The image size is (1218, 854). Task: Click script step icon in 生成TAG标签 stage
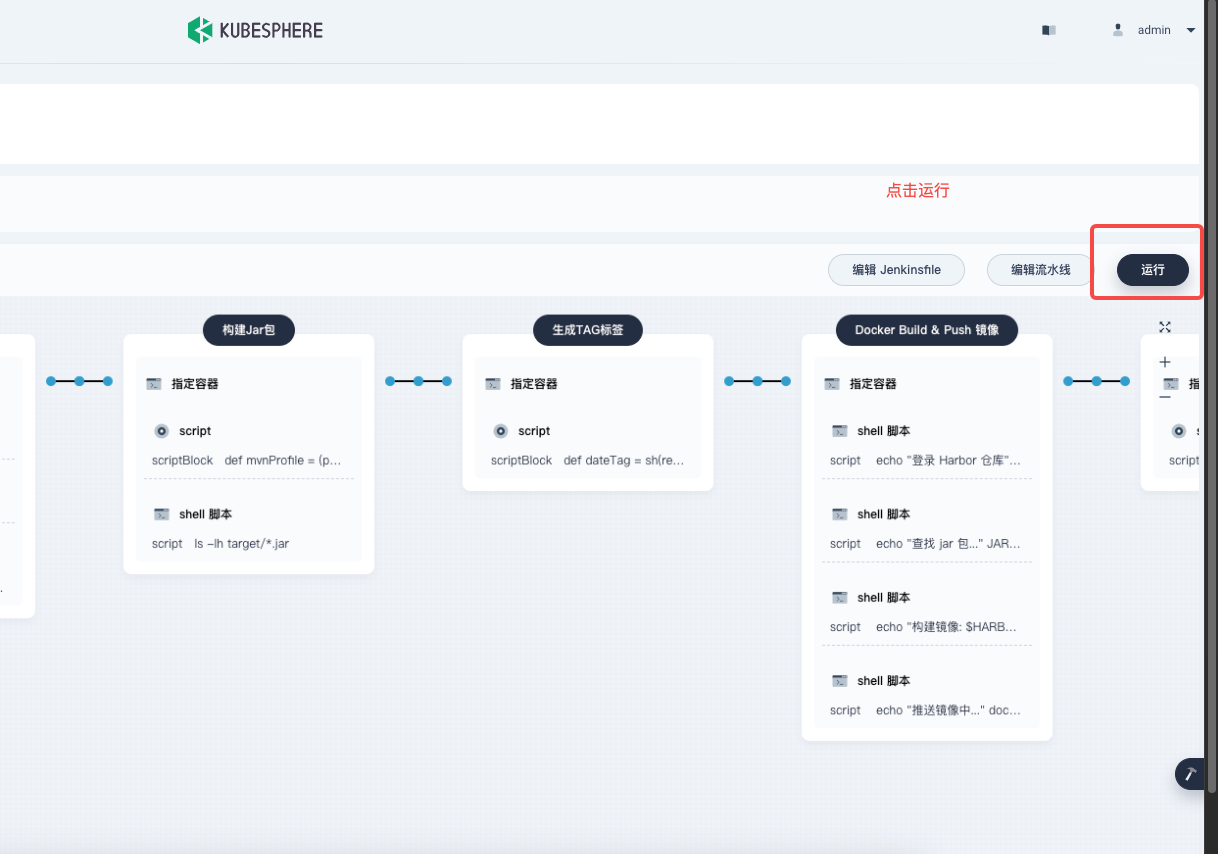click(500, 431)
